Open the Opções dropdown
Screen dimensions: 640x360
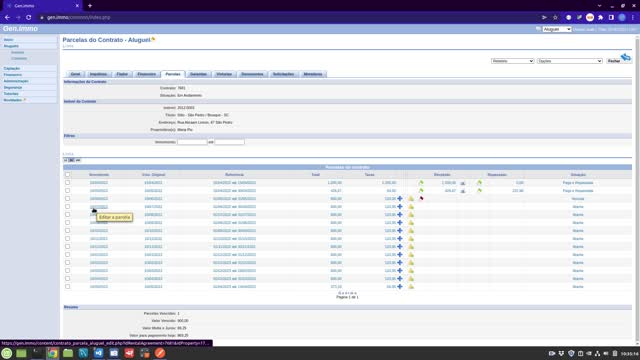(569, 61)
